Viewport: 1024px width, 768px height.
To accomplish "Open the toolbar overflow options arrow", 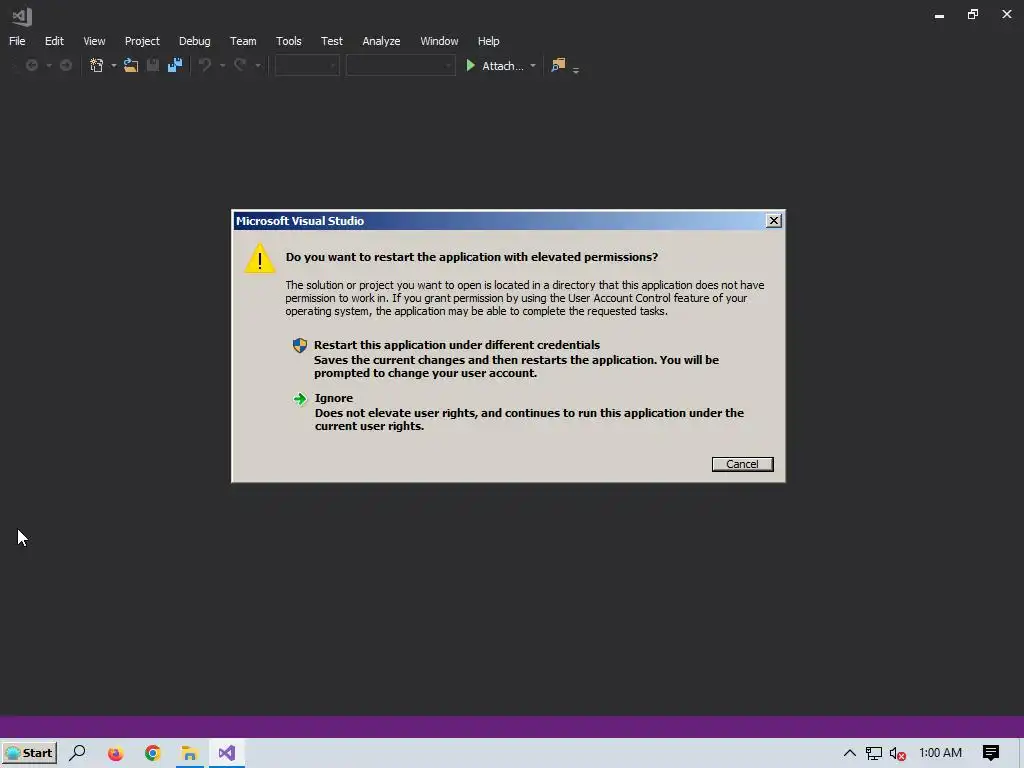I will click(x=575, y=69).
